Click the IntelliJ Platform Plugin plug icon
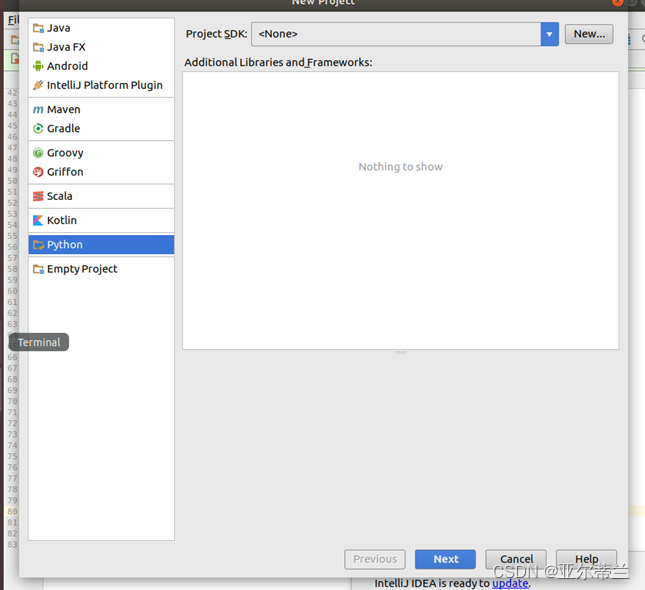The width and height of the screenshot is (645, 590). [38, 85]
